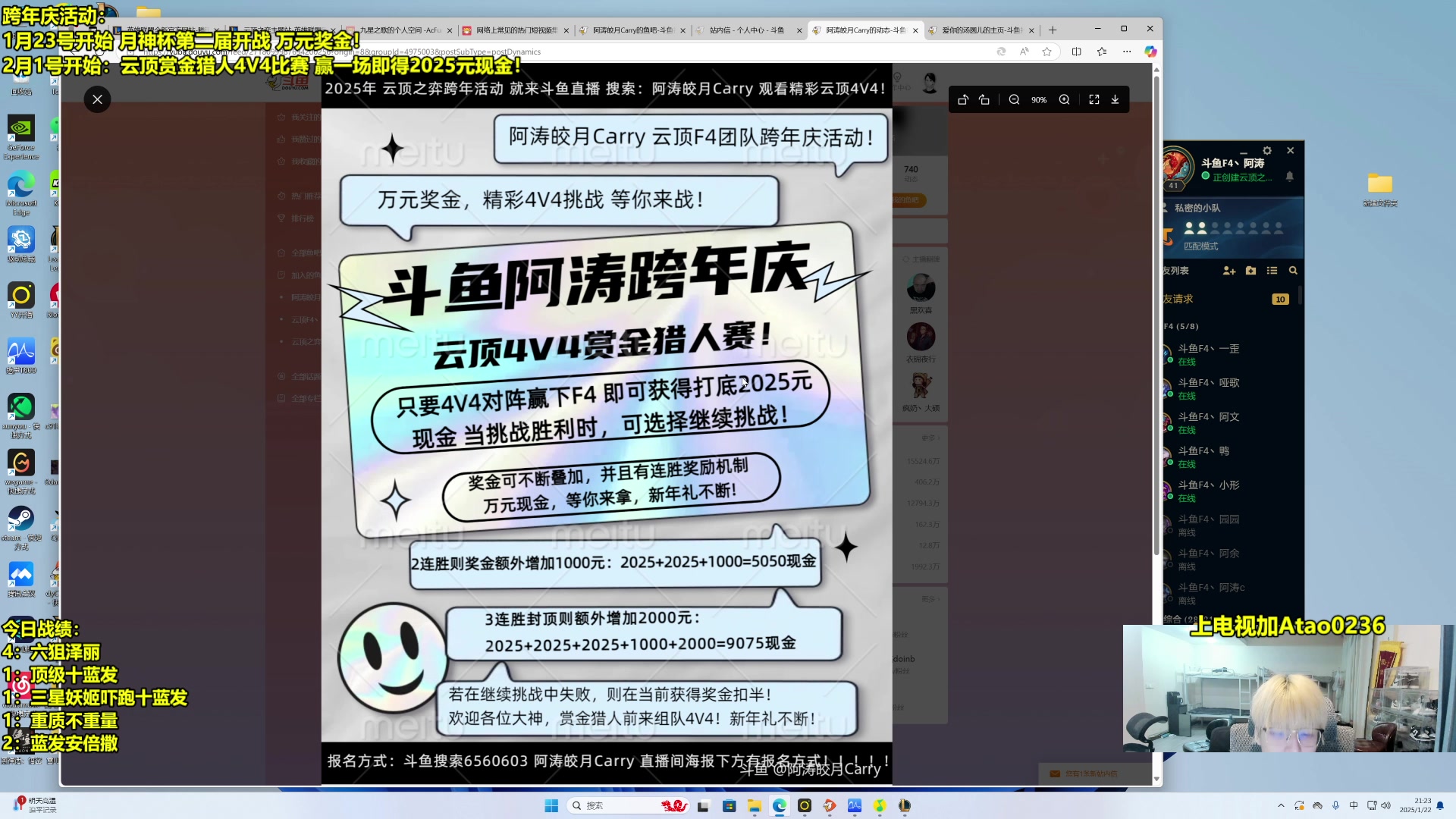Open Microsoft Edge desktop shortcut

21,193
